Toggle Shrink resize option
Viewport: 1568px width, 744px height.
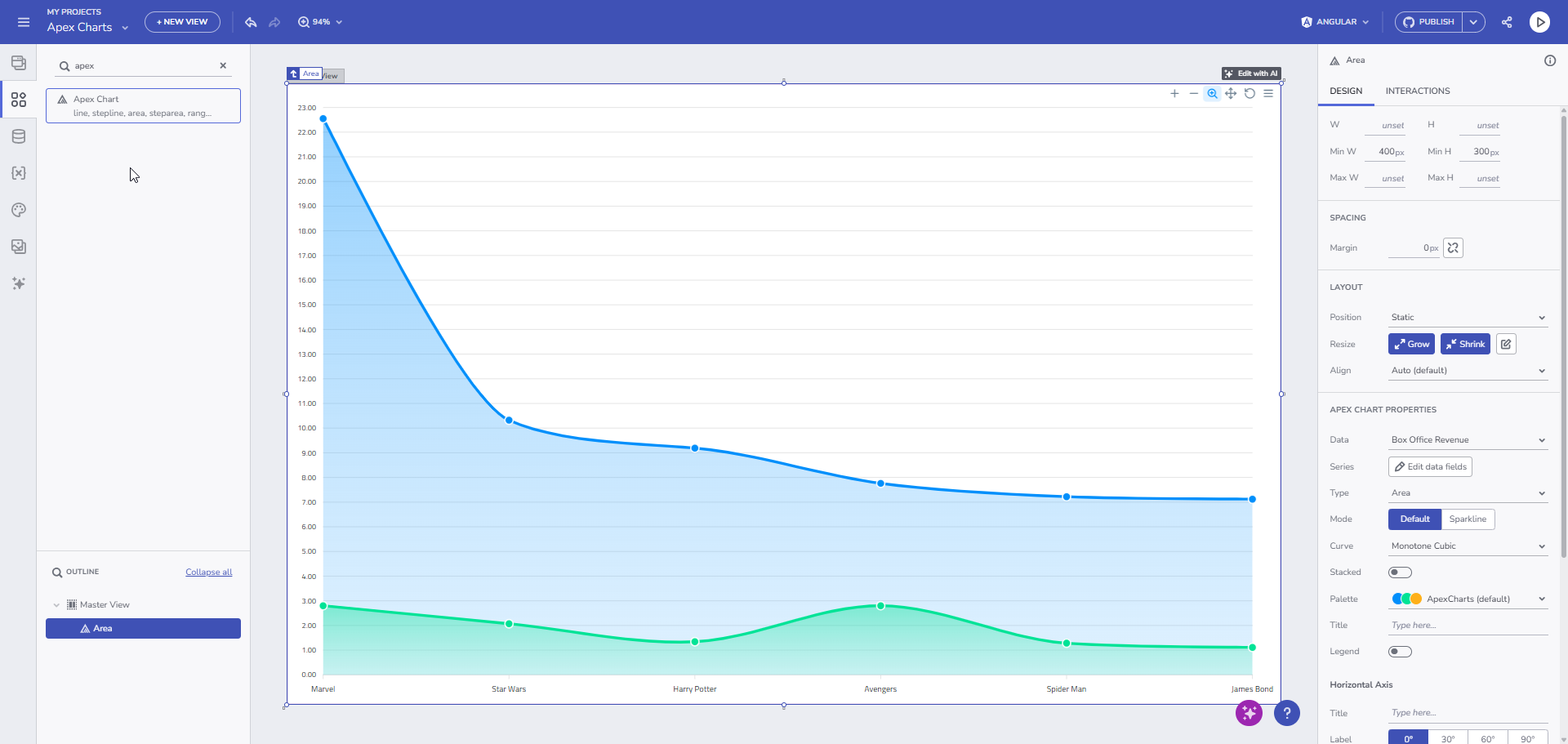click(1465, 344)
